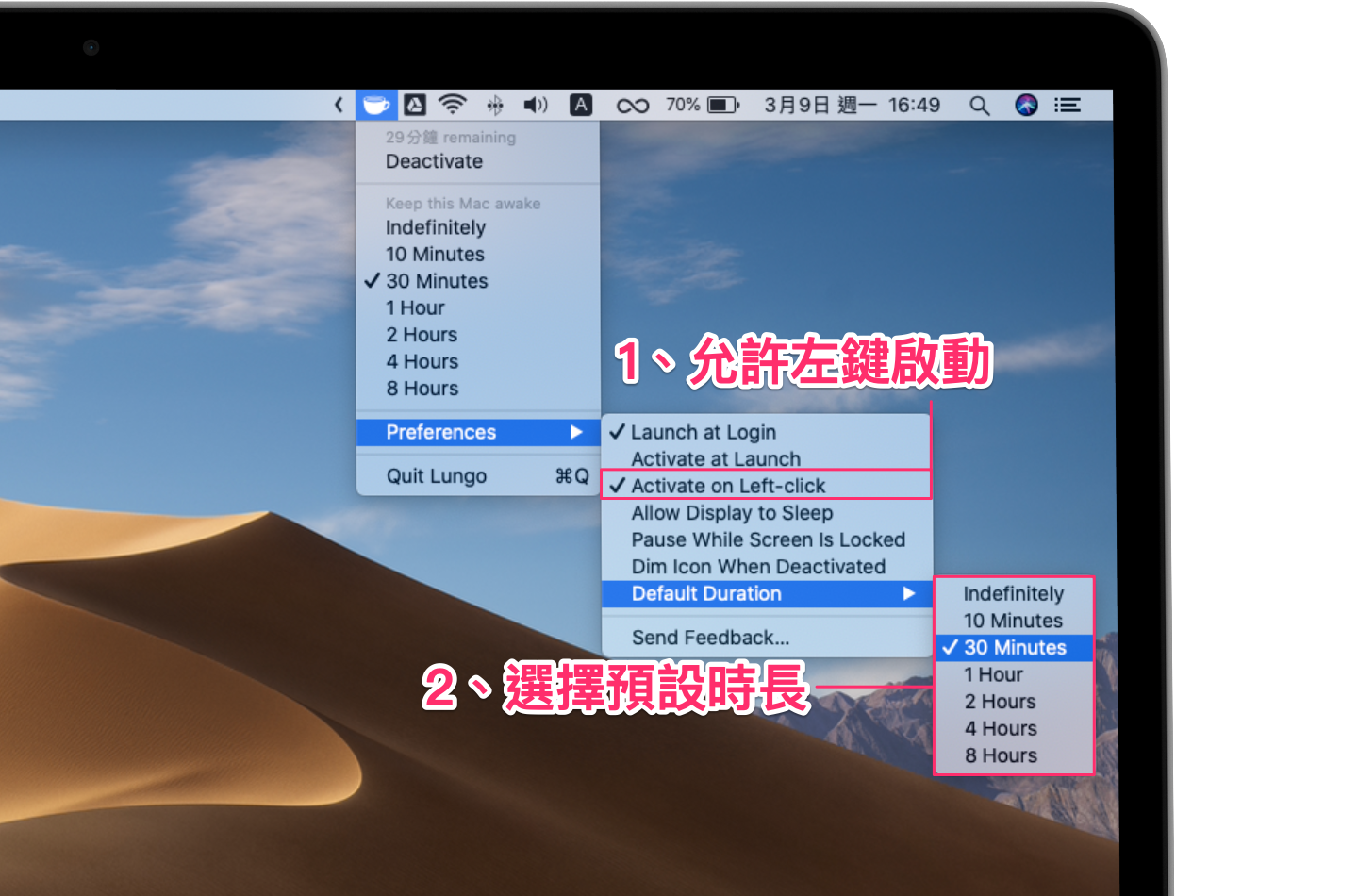Enable Dim Icon When Deactivated

(x=767, y=567)
